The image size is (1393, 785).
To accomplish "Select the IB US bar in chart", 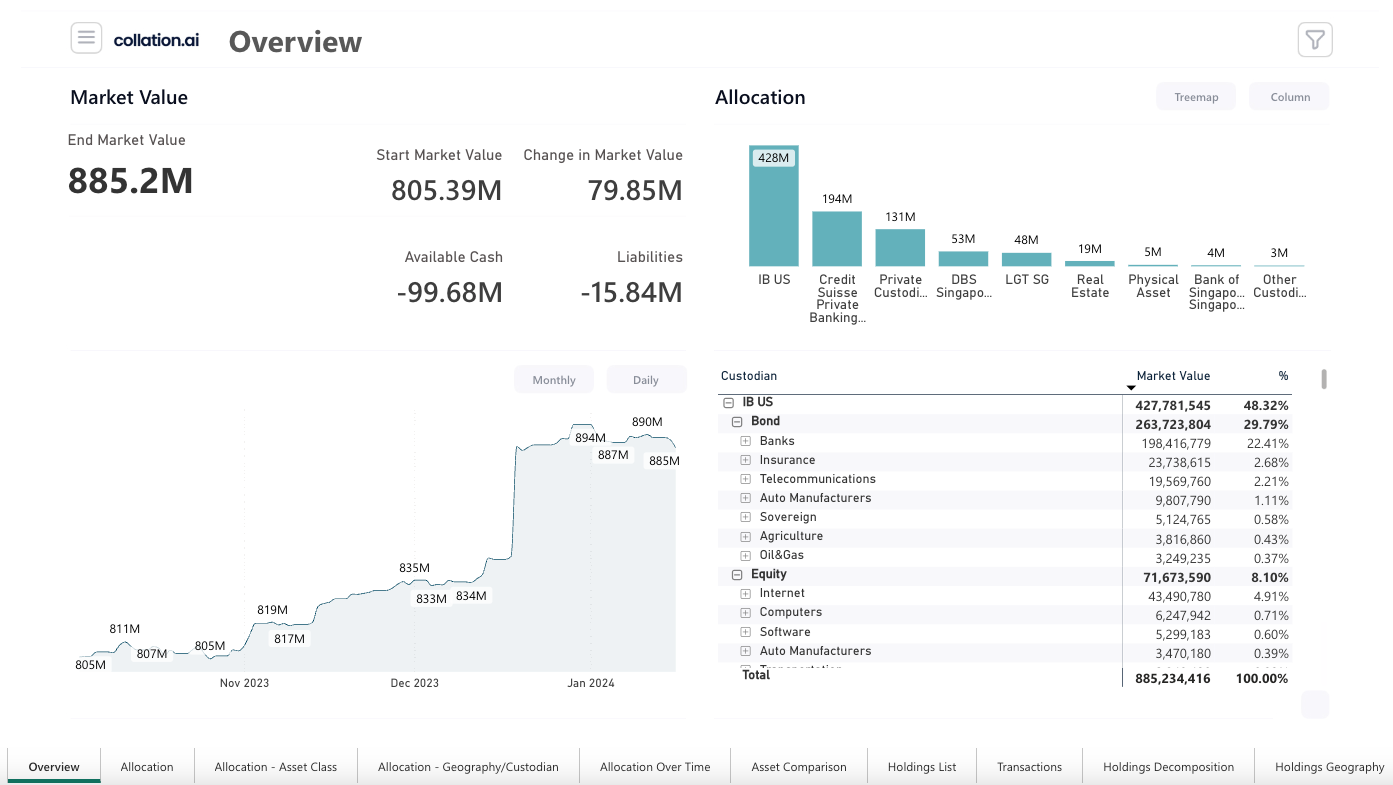I will click(x=773, y=210).
